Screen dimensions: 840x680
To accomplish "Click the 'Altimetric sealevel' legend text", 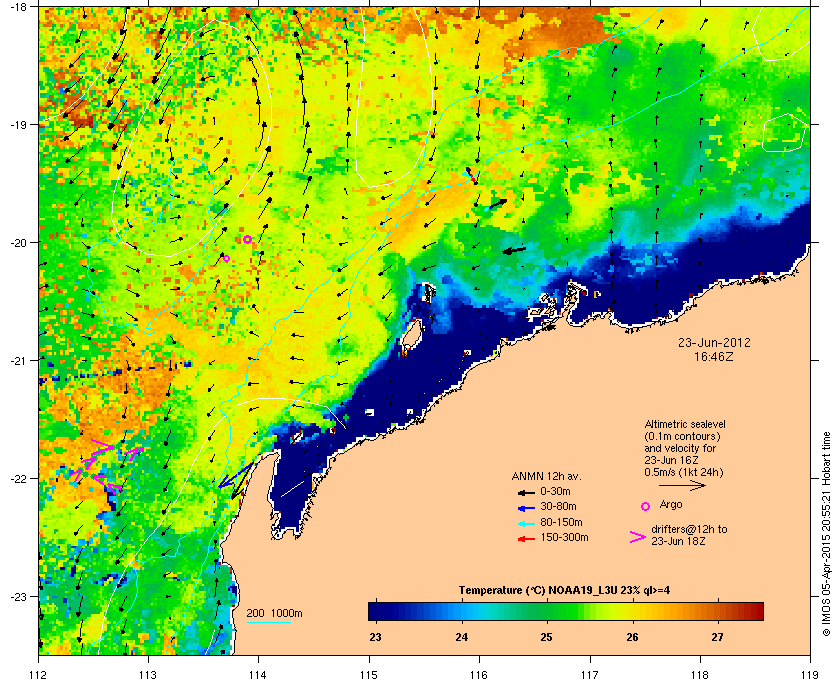I will point(685,424).
